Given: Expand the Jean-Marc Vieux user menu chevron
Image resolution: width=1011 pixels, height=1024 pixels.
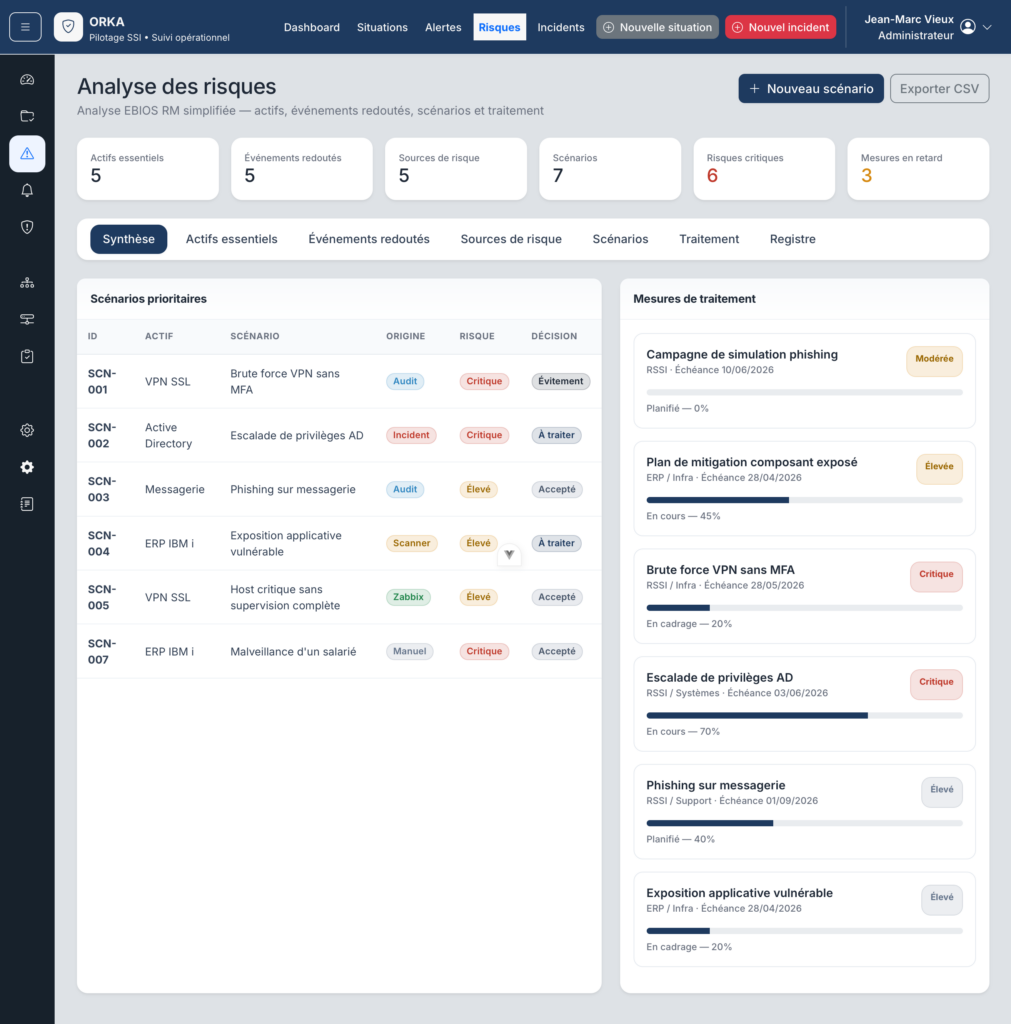Looking at the screenshot, I should tap(987, 27).
